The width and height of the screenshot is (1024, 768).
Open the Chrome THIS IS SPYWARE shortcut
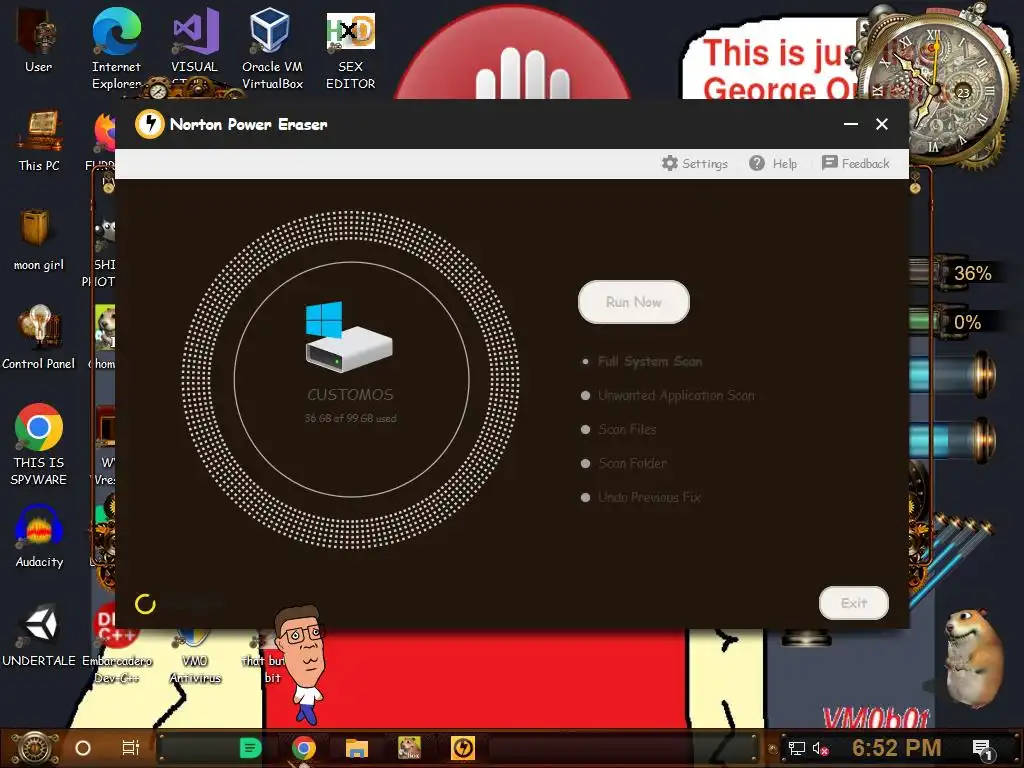click(x=39, y=445)
